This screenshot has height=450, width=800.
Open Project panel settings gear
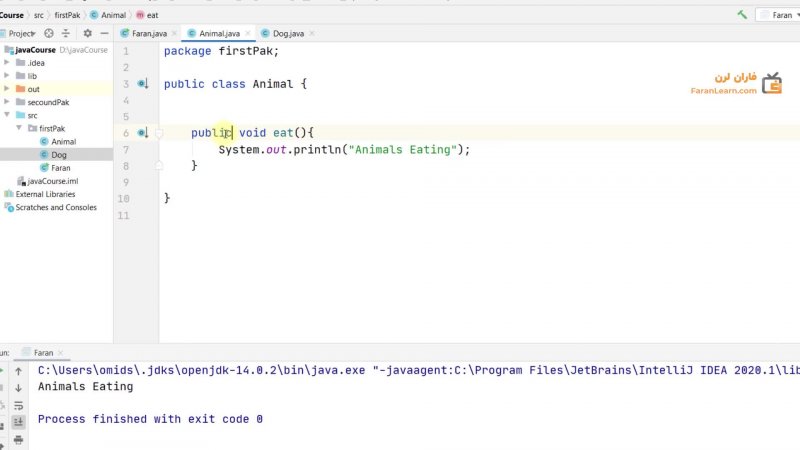point(87,33)
